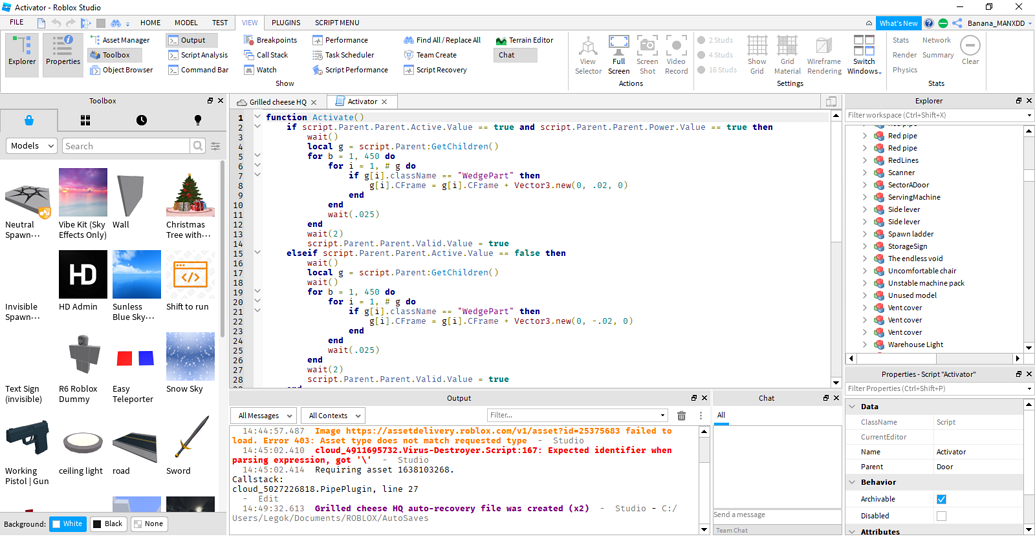
Task: Toggle the Chat window button
Action: [516, 55]
